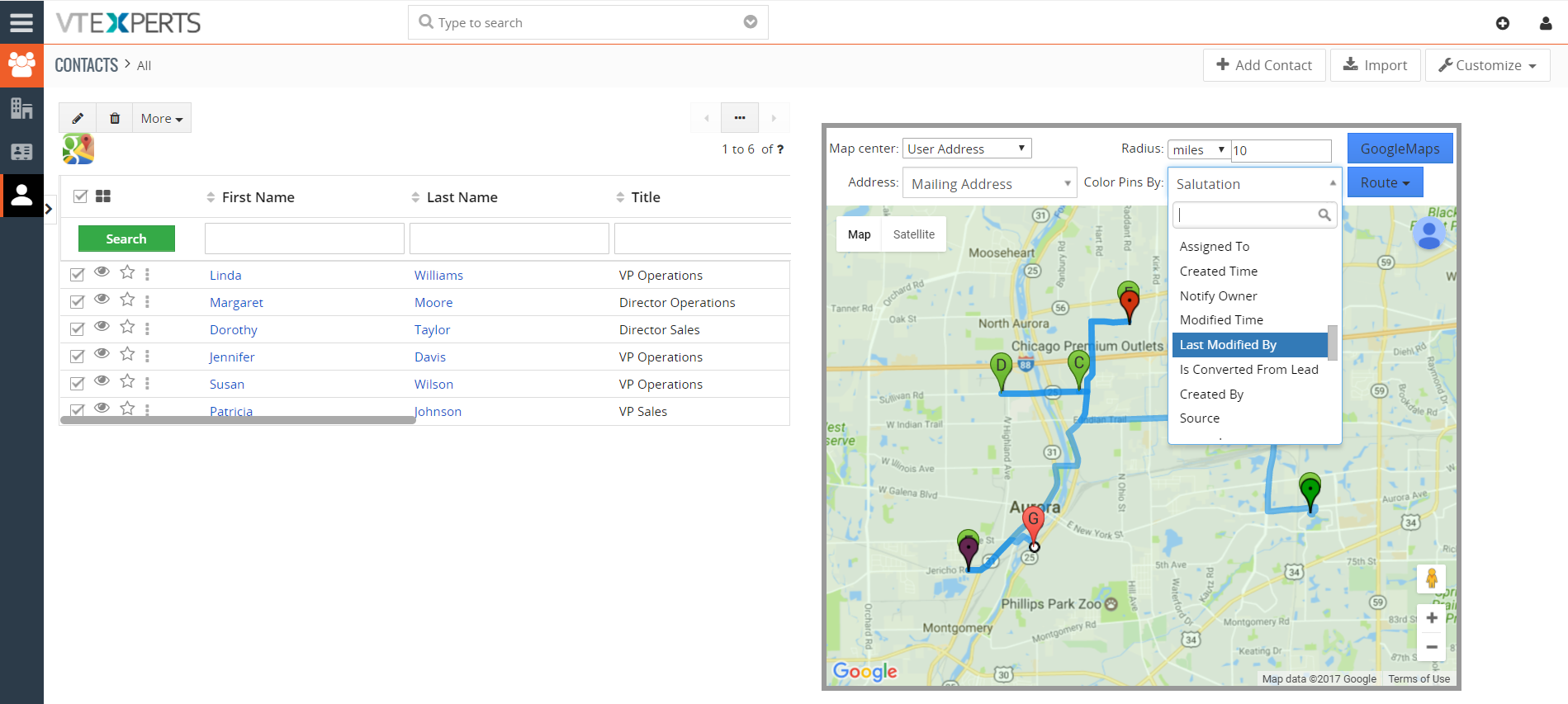
Task: Focus the Radius value field
Action: [1281, 150]
